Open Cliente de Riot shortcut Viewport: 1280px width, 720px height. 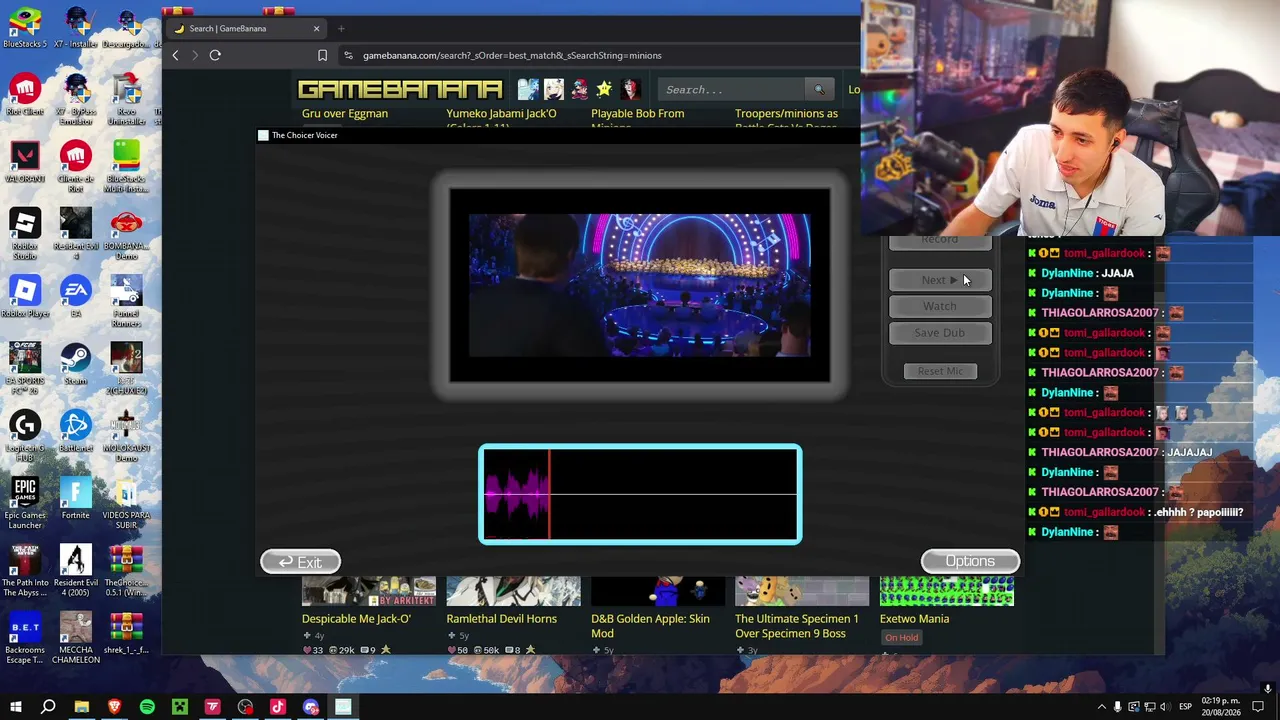tap(75, 167)
